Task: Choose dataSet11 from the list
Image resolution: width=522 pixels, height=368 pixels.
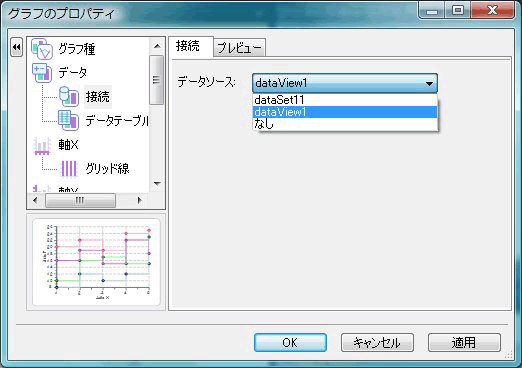Action: click(x=345, y=100)
